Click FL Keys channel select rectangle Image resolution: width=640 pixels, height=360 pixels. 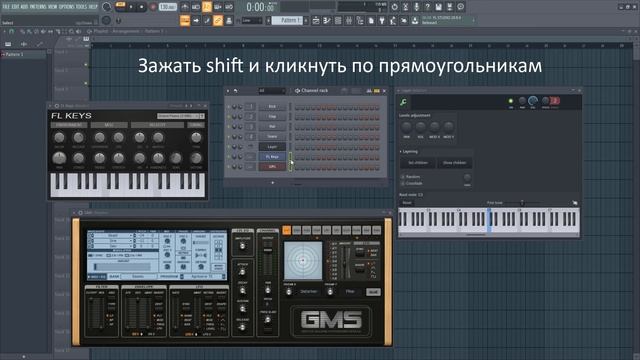pyautogui.click(x=291, y=156)
